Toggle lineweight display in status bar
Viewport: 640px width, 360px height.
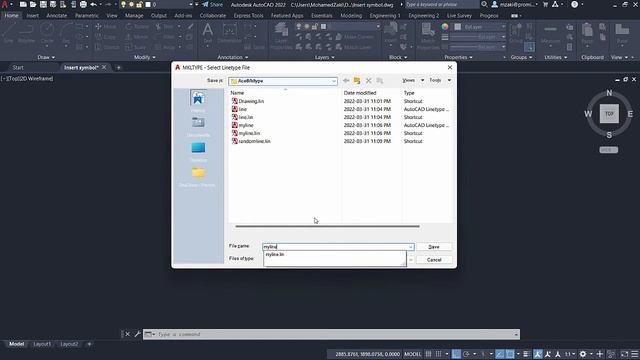click(x=526, y=354)
